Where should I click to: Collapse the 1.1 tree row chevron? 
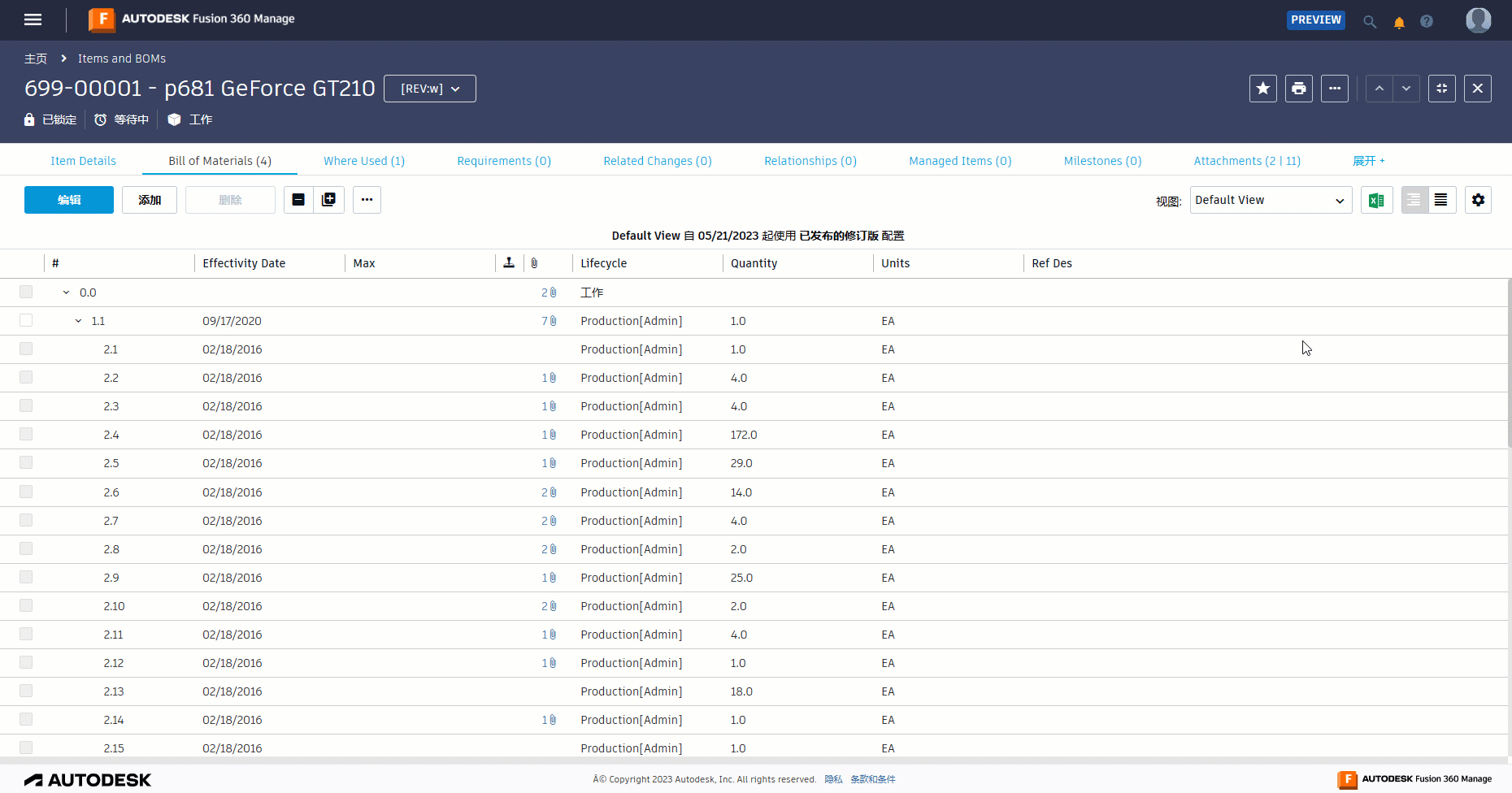[77, 320]
